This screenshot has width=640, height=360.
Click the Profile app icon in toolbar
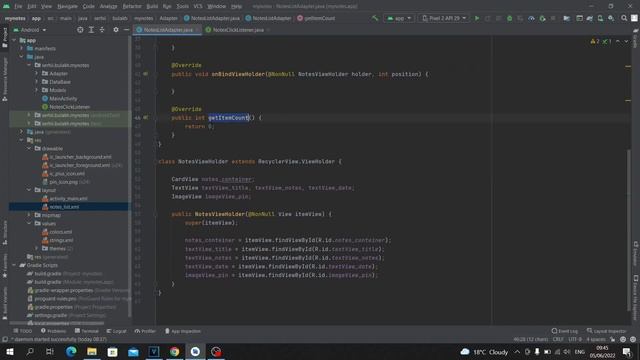(x=531, y=18)
